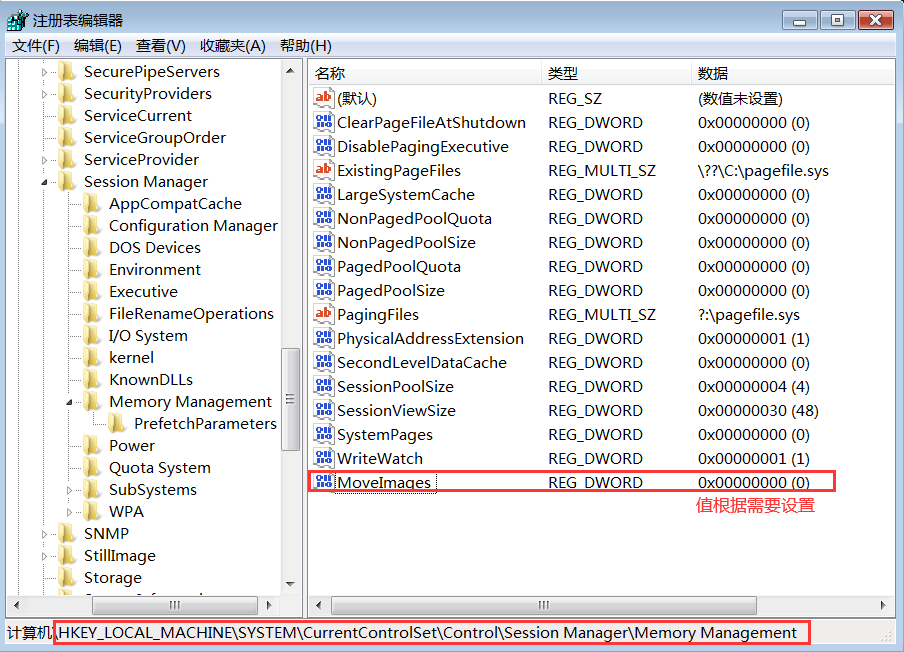Click the PrefetchParameters folder icon
The image size is (904, 652).
click(118, 424)
